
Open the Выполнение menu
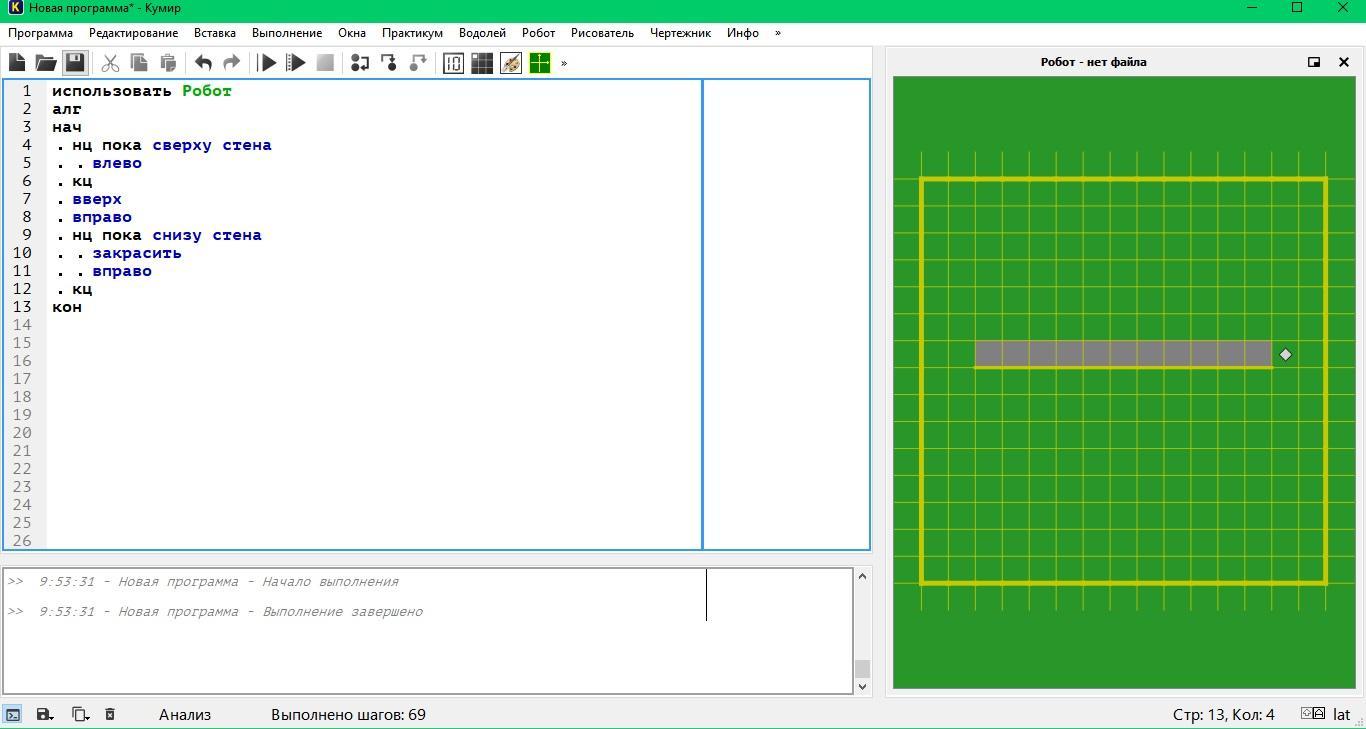287,33
